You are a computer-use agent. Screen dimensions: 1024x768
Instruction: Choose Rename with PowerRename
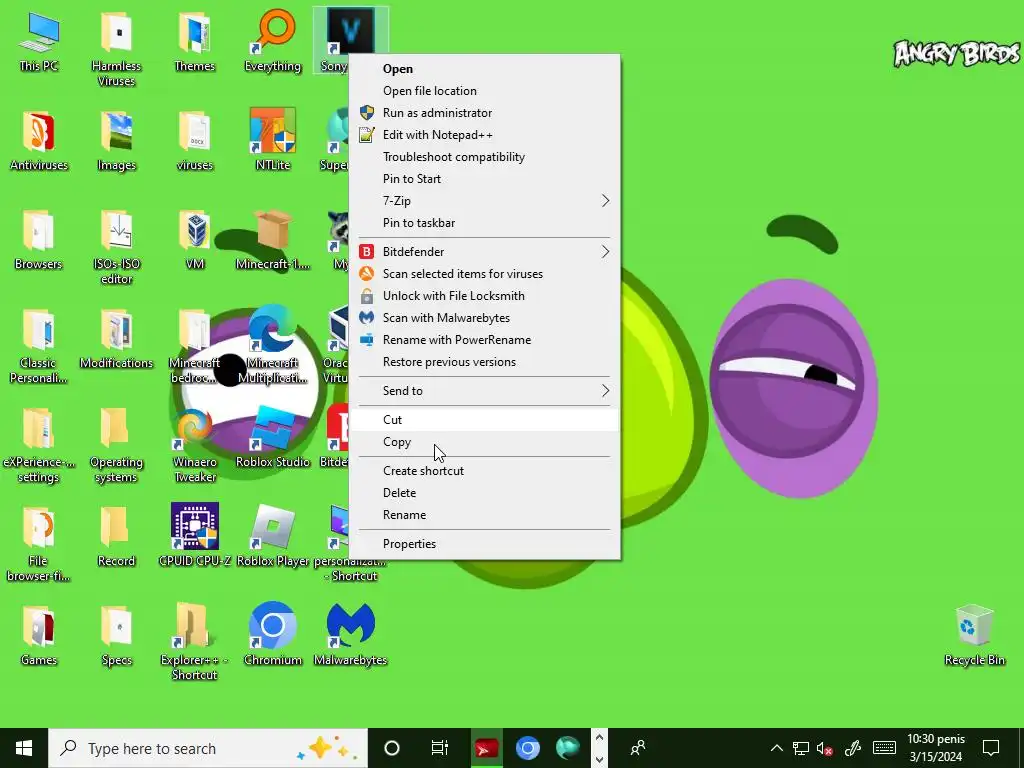(x=485, y=340)
